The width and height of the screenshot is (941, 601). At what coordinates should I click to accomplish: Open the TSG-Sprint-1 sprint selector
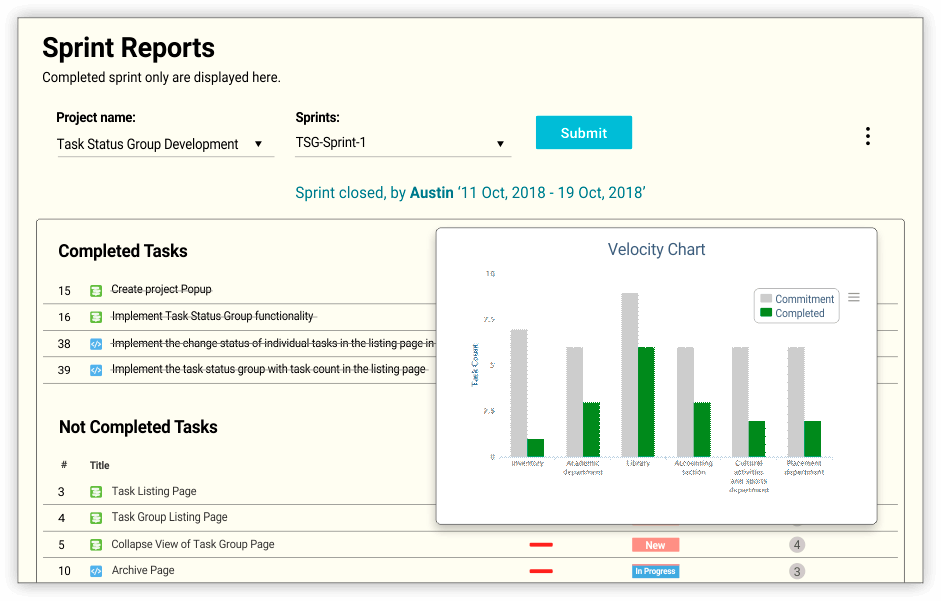(x=403, y=143)
